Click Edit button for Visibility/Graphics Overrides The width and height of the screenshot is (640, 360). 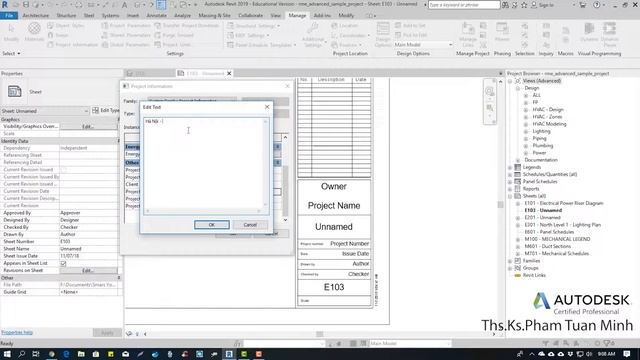pyautogui.click(x=88, y=127)
